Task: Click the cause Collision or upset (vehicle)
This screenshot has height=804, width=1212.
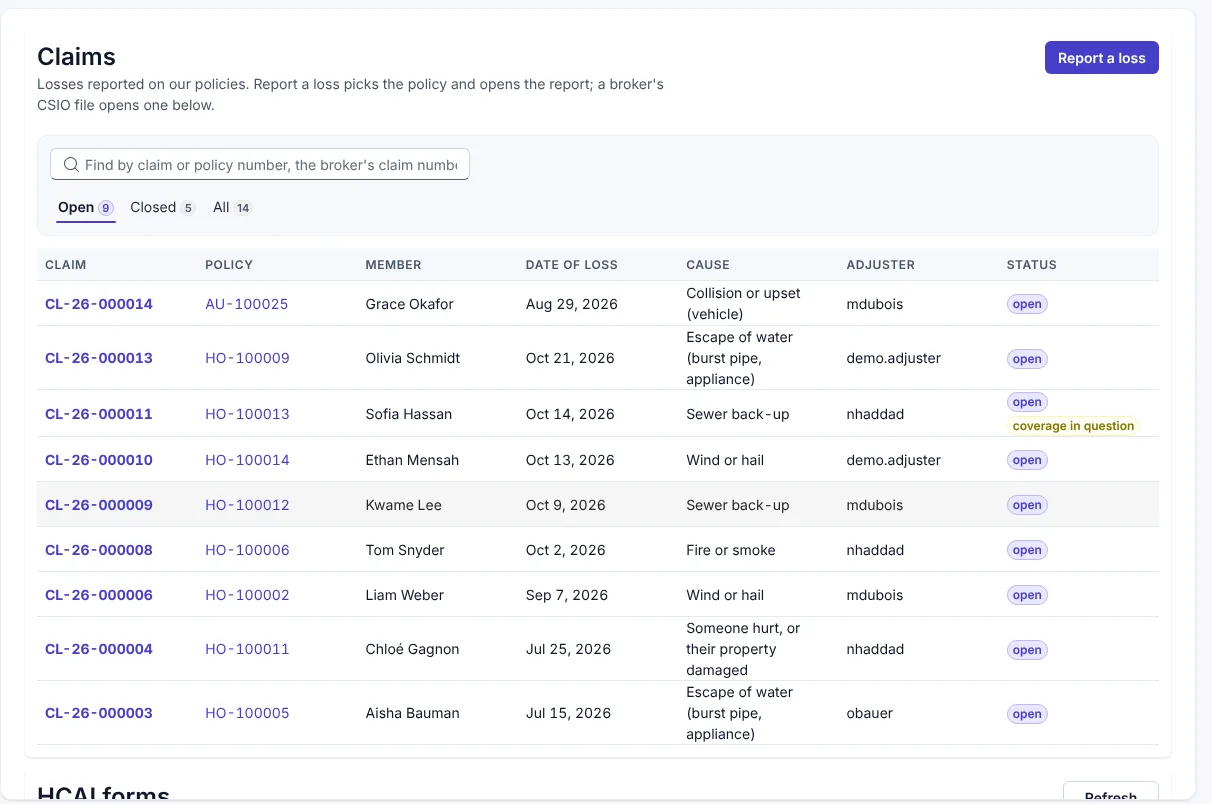Action: (743, 304)
